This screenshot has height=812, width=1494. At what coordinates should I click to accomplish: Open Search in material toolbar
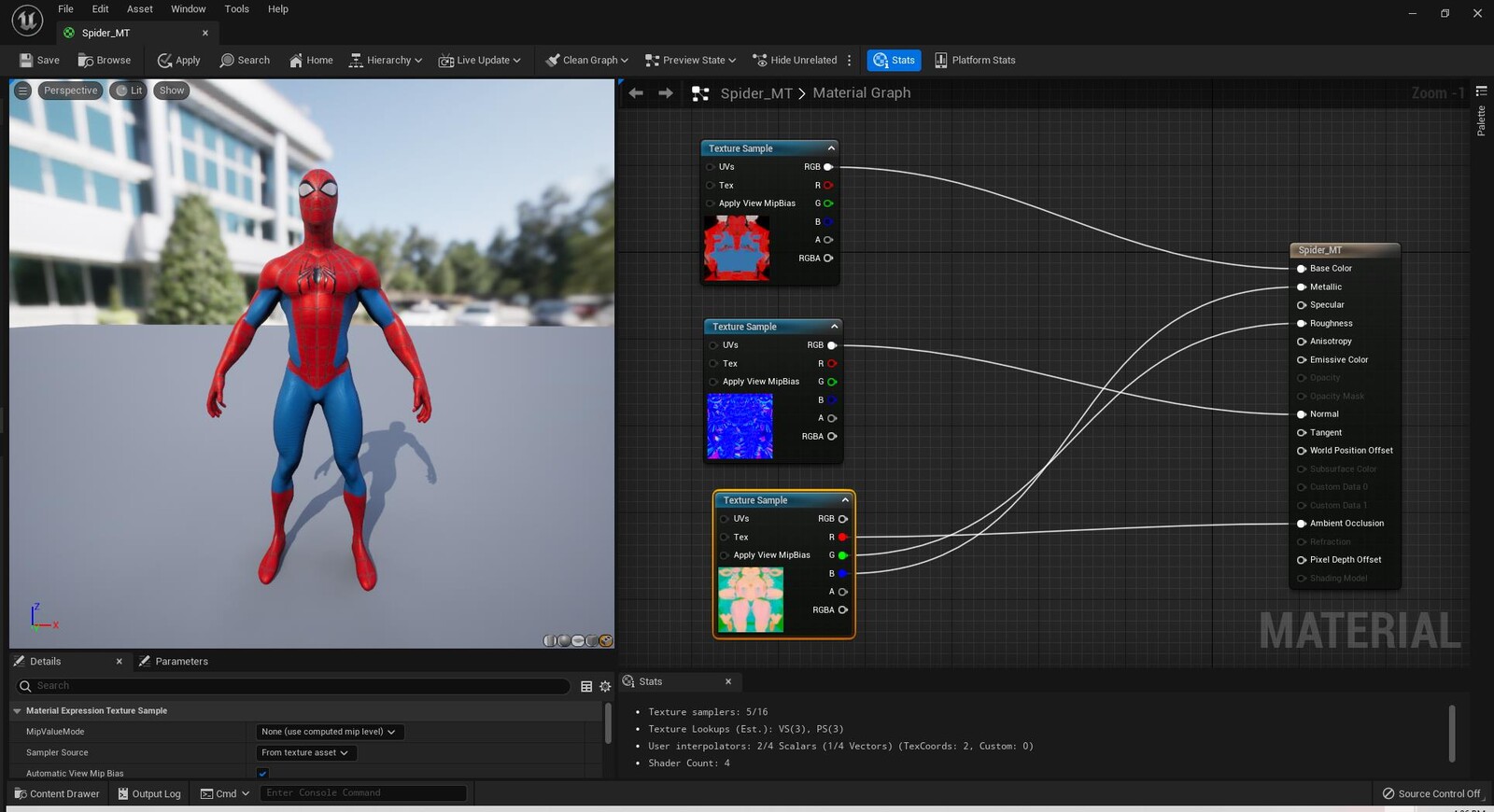point(245,60)
